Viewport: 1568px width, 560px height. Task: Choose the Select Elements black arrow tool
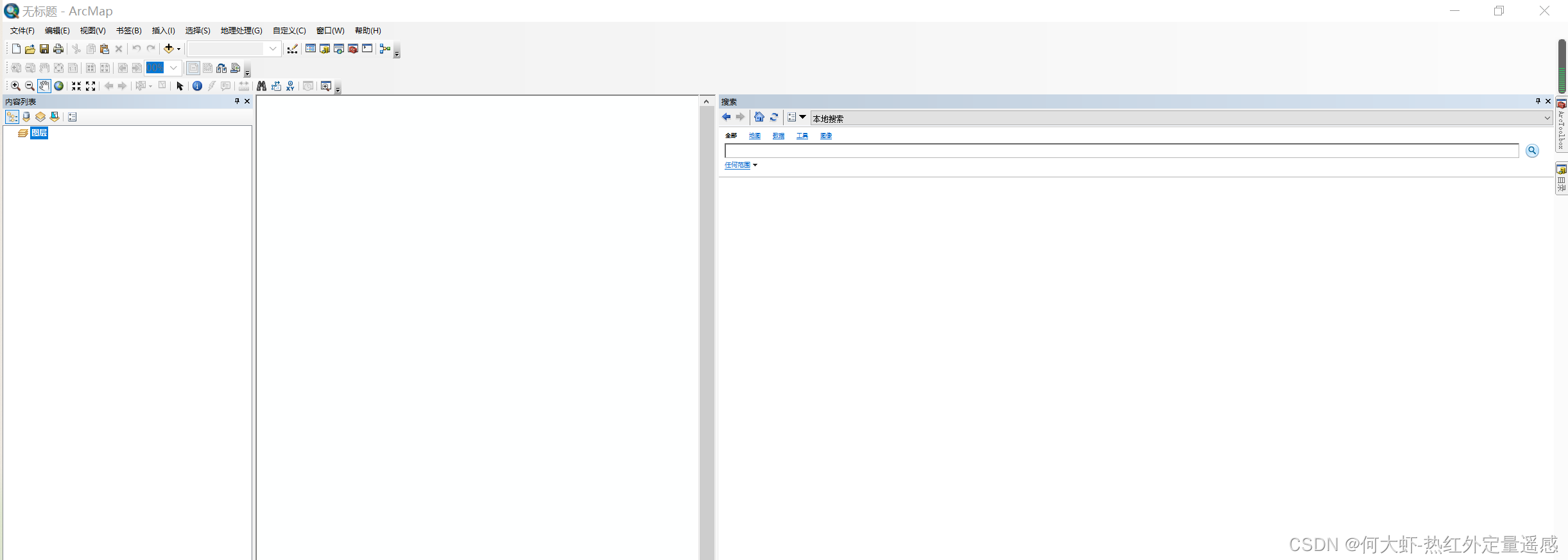180,86
